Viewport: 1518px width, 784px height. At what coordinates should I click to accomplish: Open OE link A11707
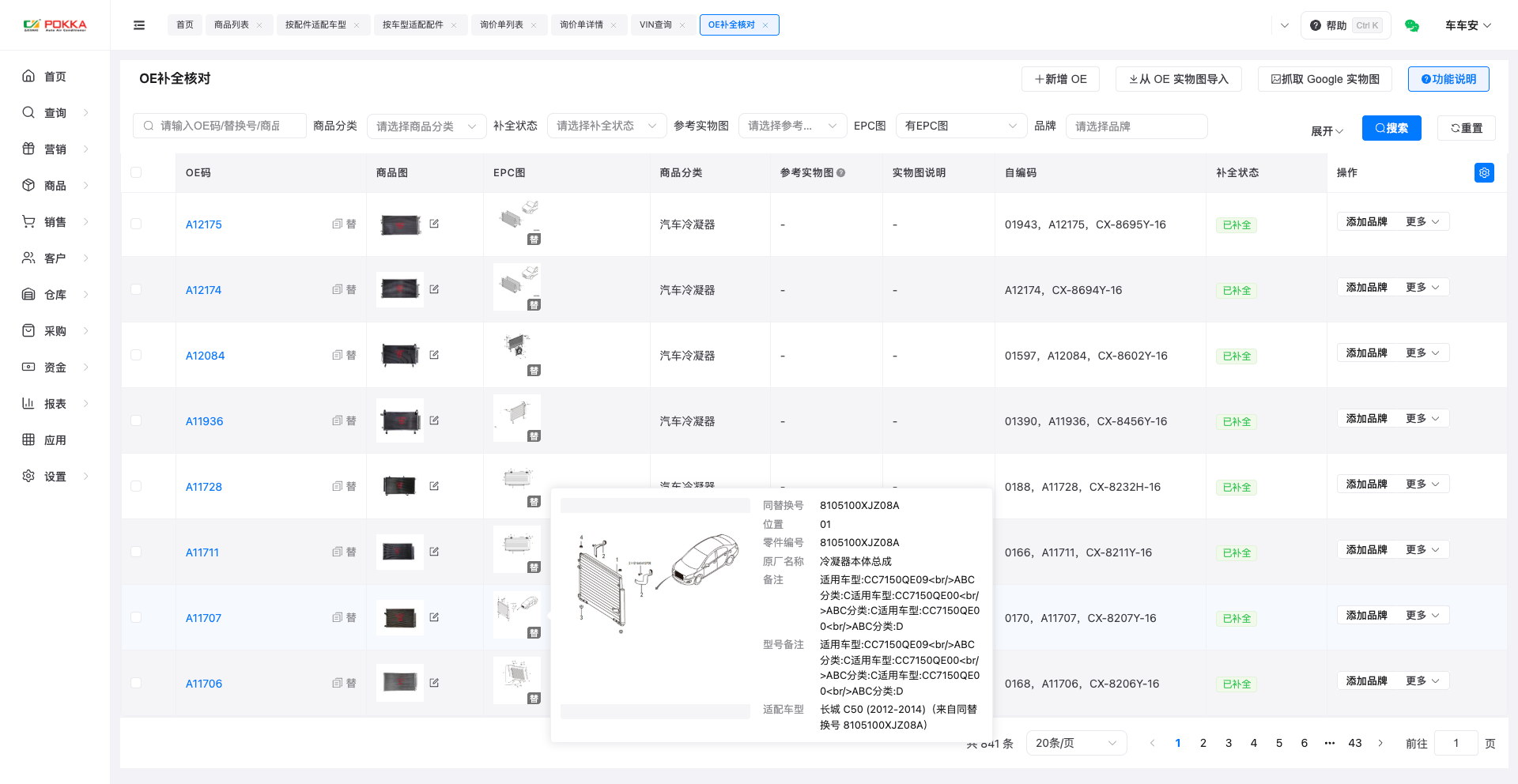(x=203, y=618)
